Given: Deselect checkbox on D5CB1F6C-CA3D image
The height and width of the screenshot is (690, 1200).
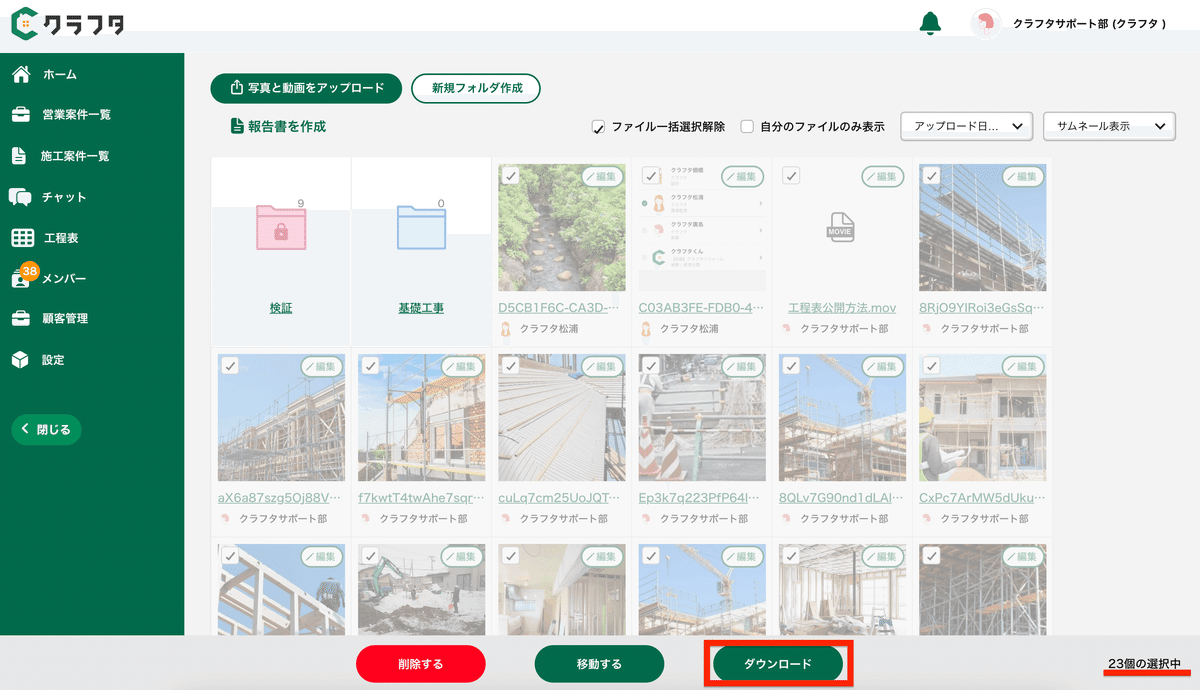Looking at the screenshot, I should [511, 176].
